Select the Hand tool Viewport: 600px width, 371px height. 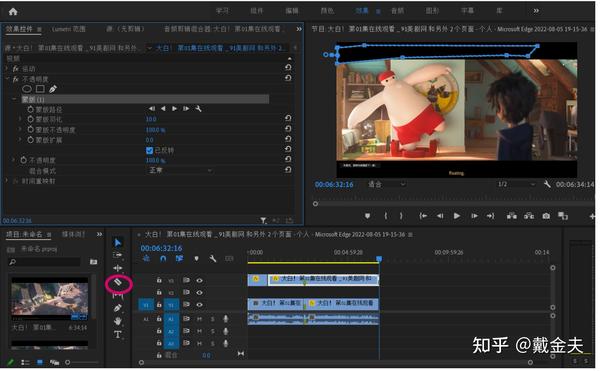point(118,321)
